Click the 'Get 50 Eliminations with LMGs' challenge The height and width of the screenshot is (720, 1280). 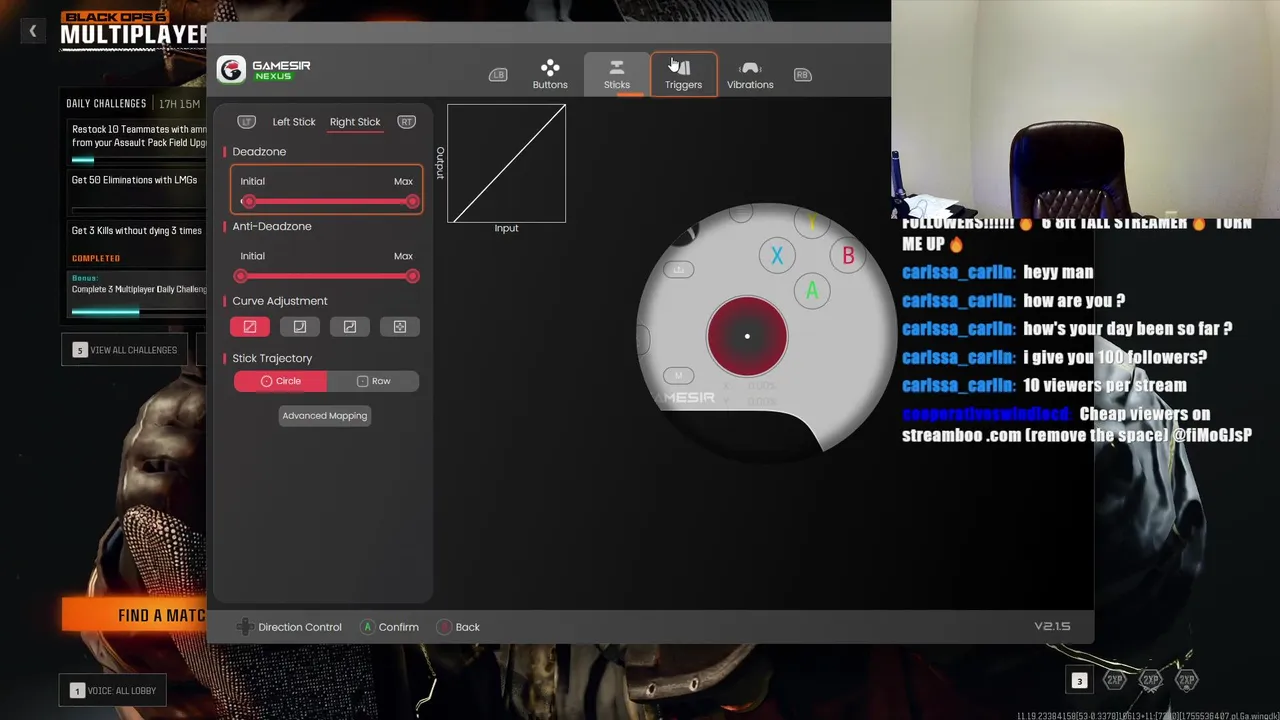(x=138, y=192)
